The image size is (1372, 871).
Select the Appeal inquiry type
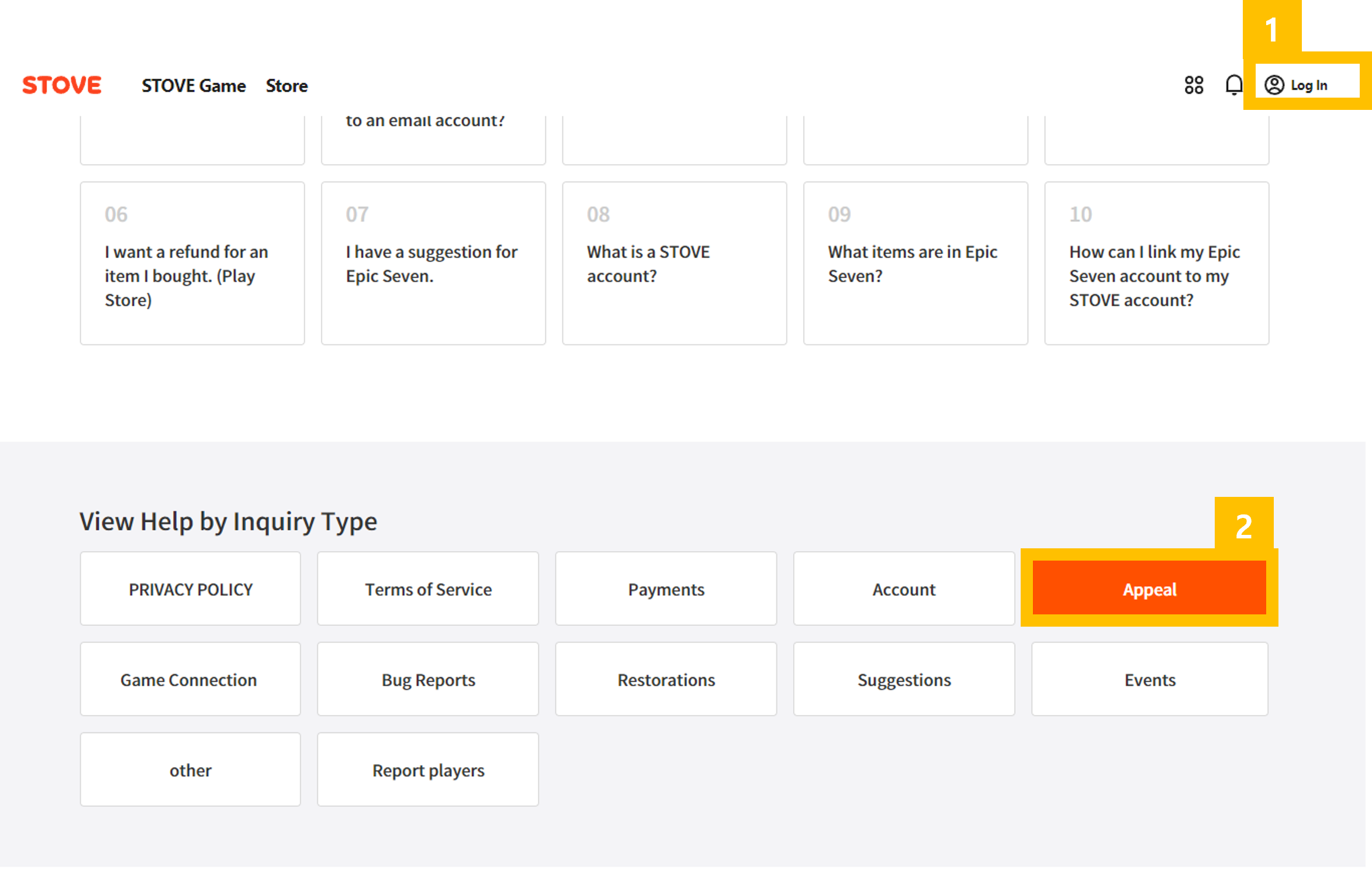[1149, 588]
